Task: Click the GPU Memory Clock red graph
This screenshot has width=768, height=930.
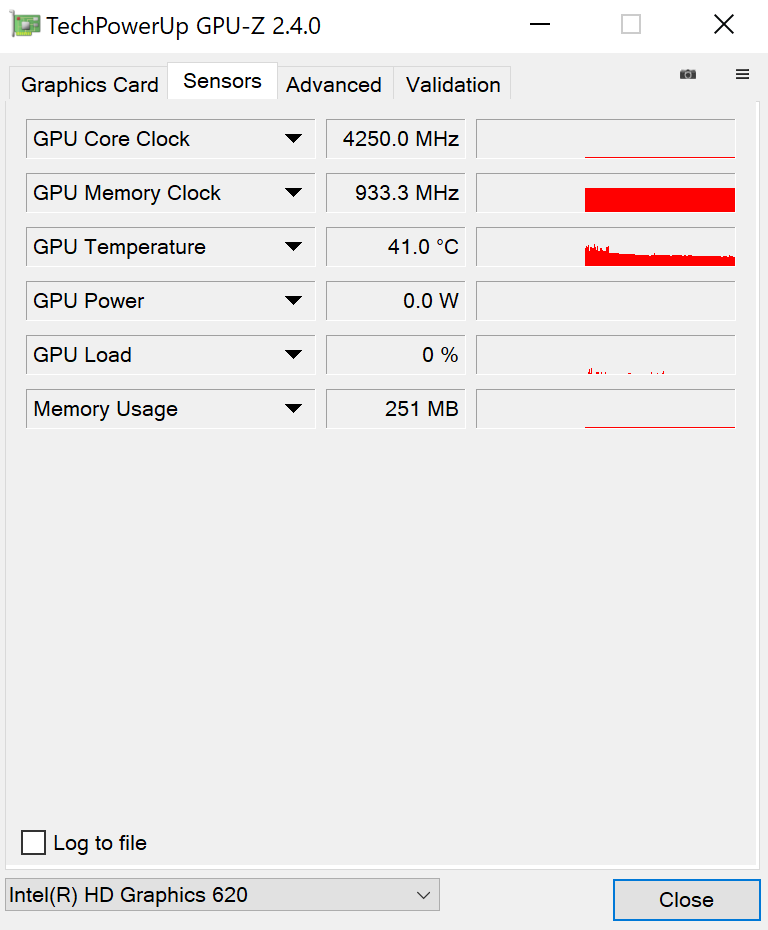Action: click(660, 199)
